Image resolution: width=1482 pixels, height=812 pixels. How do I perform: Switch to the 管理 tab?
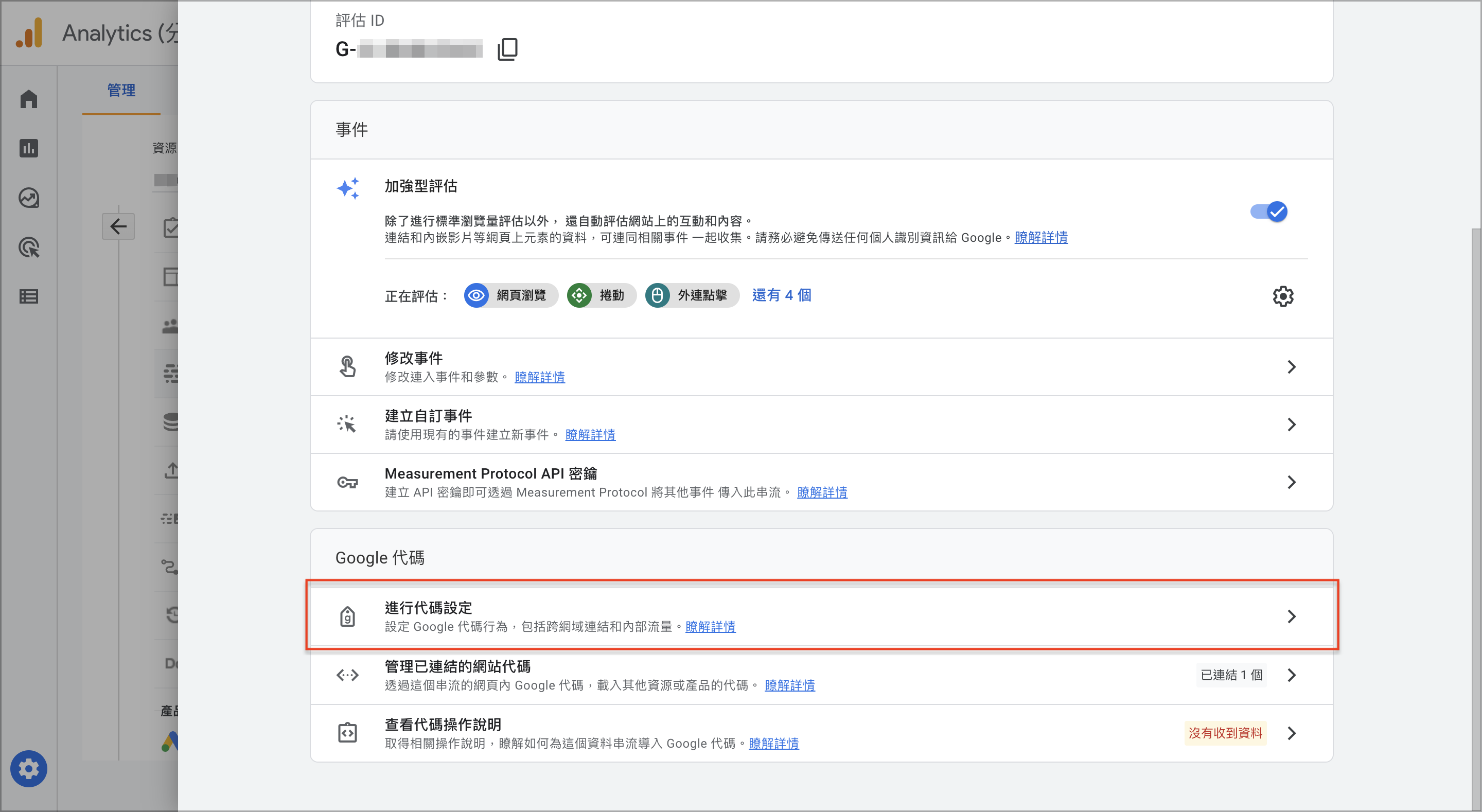pos(121,91)
